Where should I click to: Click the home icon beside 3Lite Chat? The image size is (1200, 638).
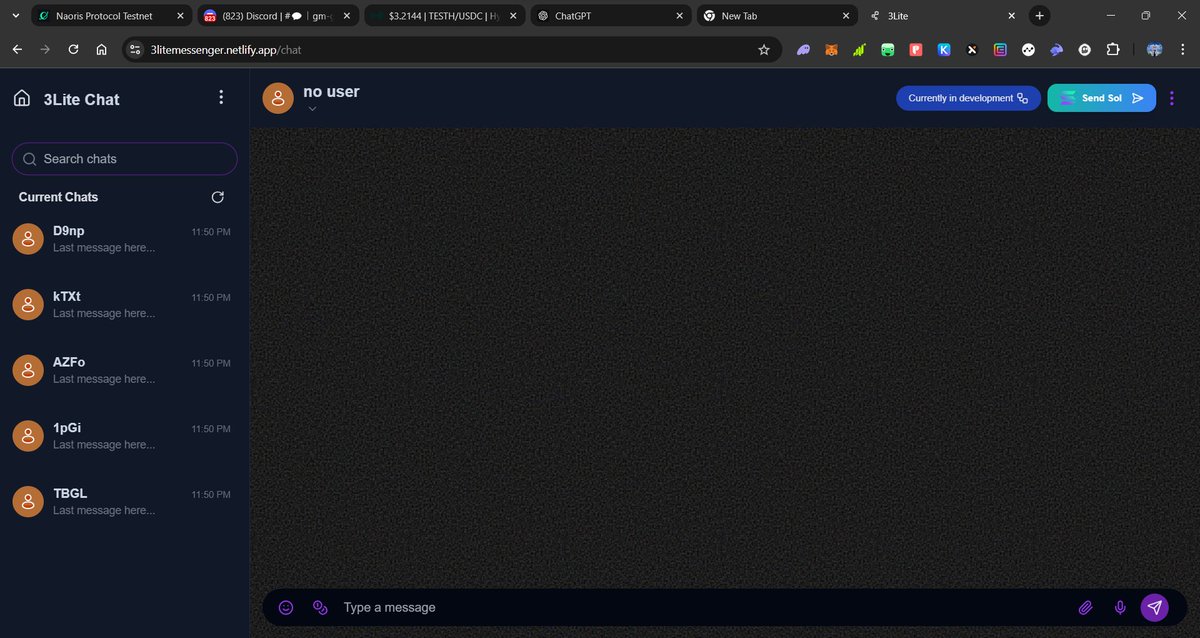[22, 98]
